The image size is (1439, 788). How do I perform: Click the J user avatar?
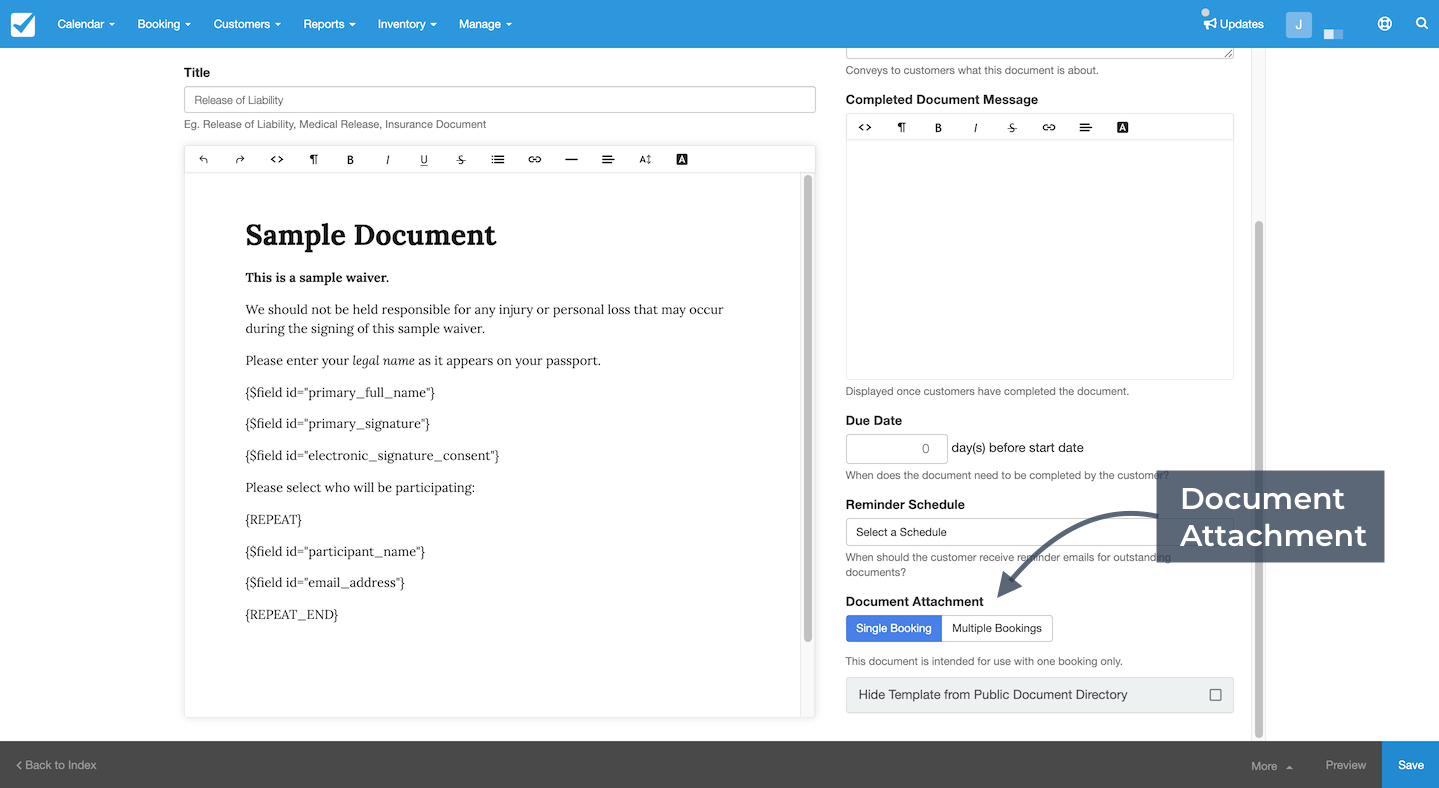[x=1299, y=25]
